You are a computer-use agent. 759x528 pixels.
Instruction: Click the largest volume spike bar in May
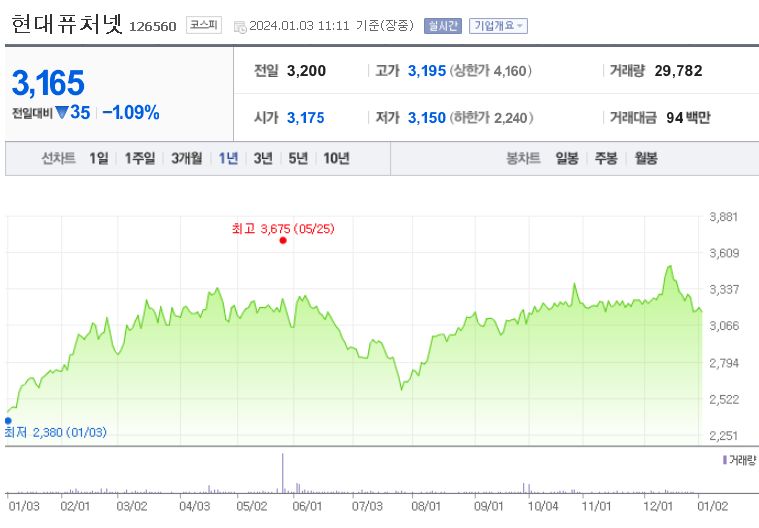283,473
